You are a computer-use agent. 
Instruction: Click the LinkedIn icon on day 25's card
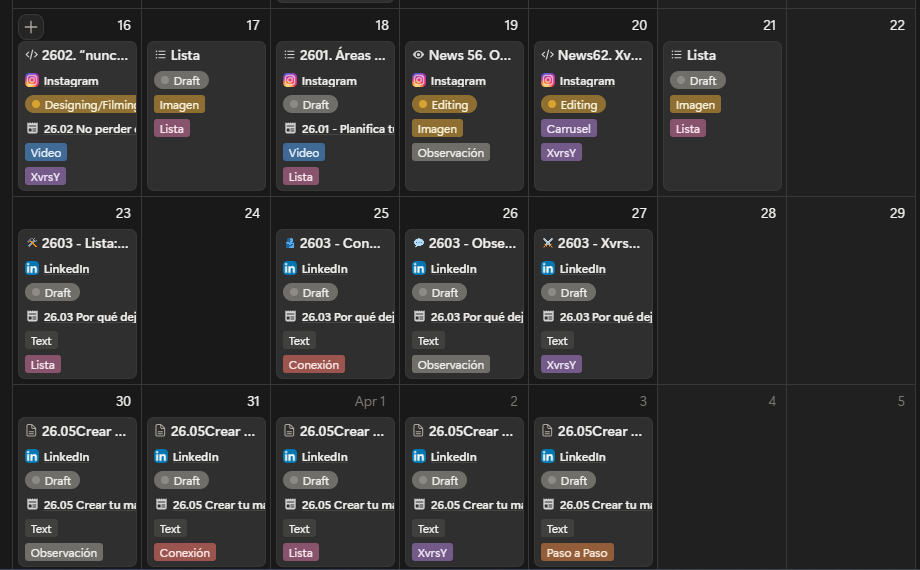click(290, 269)
